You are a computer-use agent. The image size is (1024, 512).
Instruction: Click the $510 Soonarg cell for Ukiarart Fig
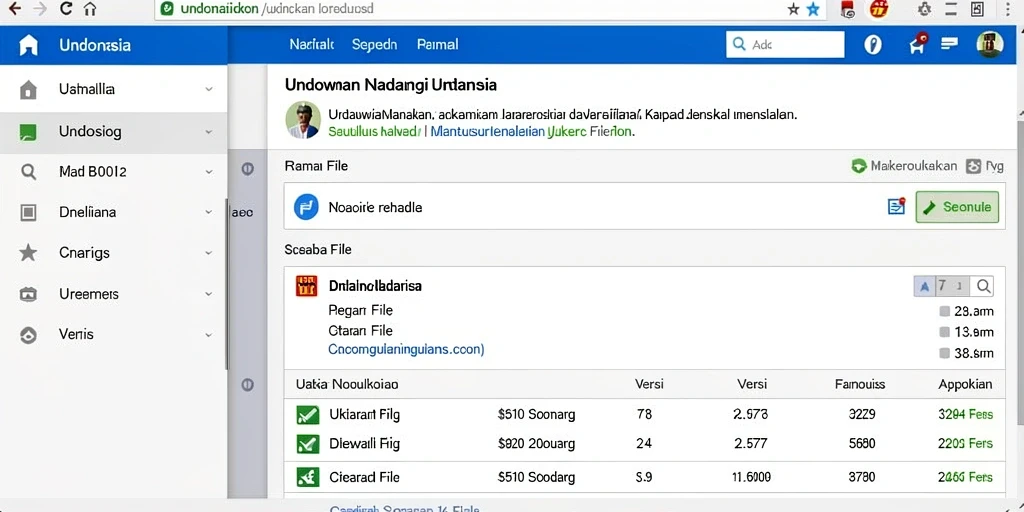pyautogui.click(x=536, y=414)
